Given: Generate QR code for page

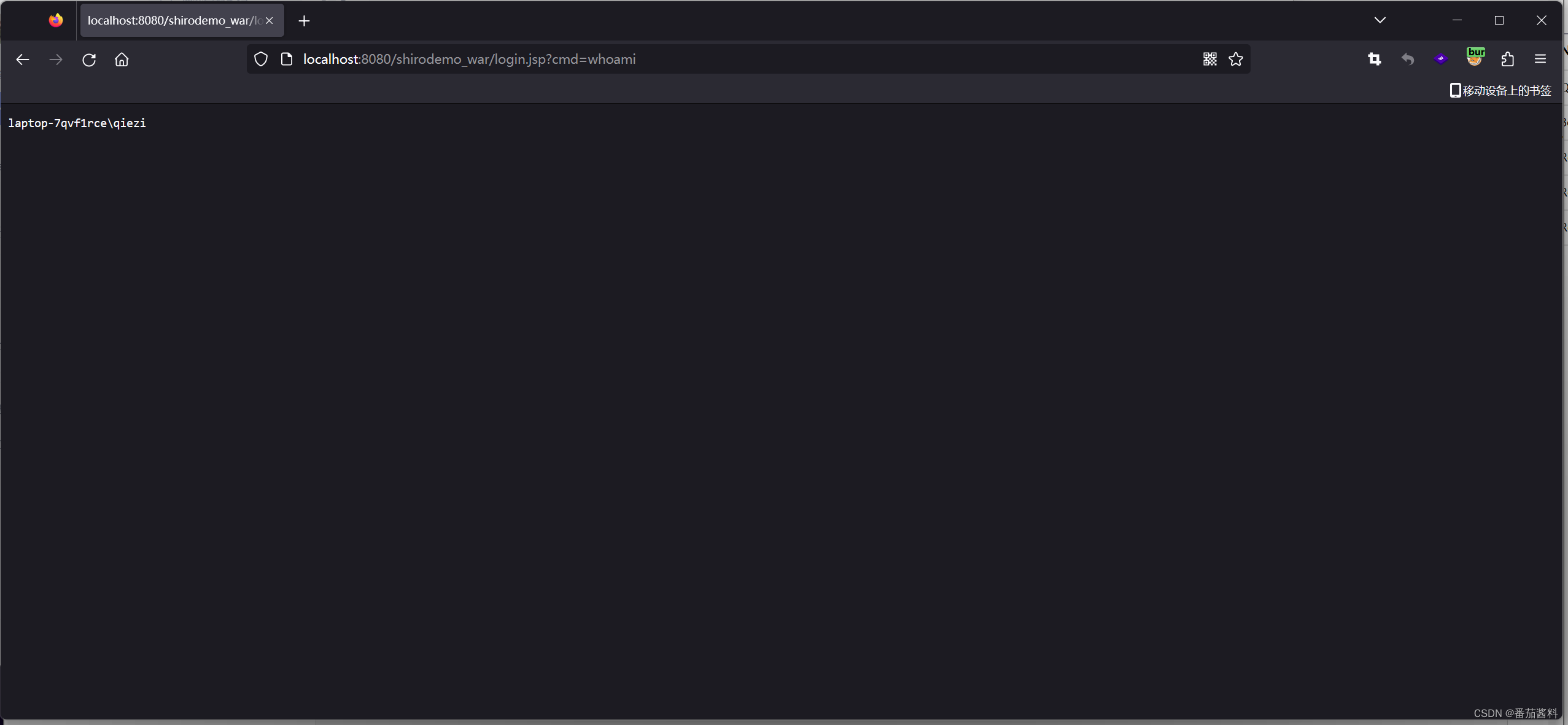Looking at the screenshot, I should tap(1209, 60).
